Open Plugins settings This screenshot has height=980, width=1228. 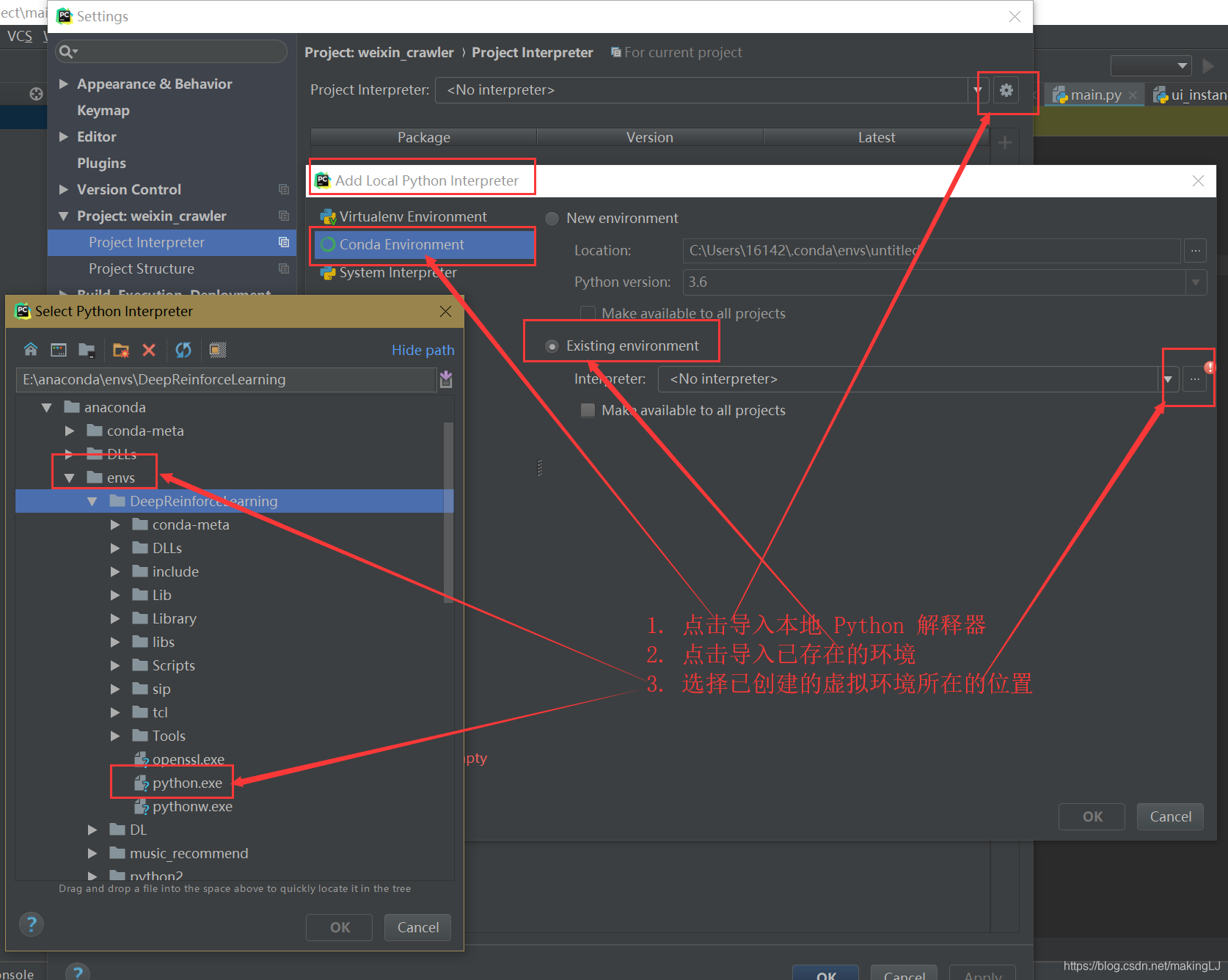click(101, 163)
